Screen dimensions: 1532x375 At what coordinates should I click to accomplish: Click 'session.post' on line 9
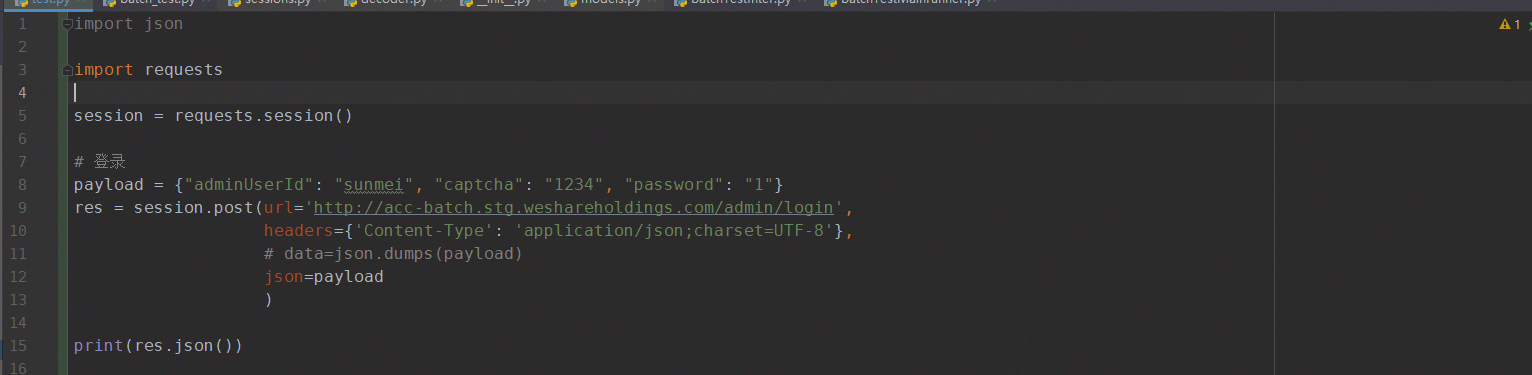[x=193, y=208]
